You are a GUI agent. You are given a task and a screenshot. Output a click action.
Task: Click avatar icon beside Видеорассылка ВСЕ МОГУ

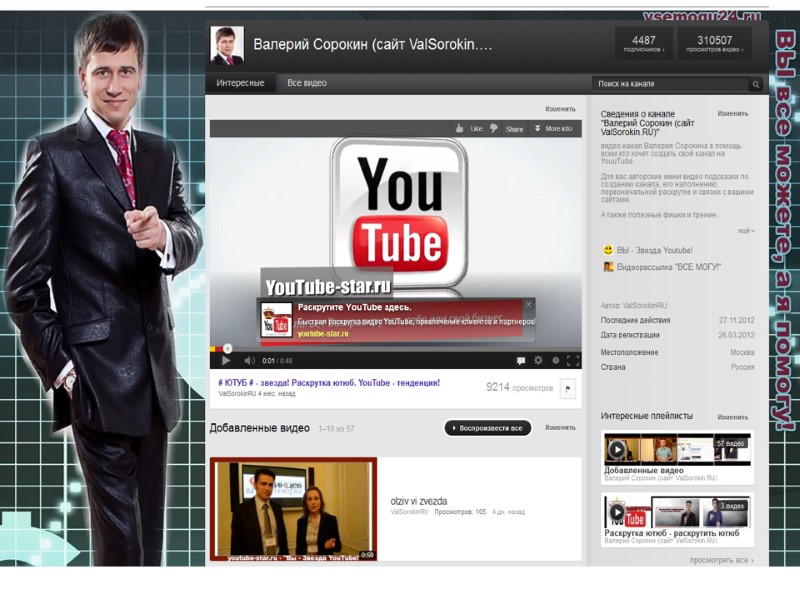(x=608, y=267)
